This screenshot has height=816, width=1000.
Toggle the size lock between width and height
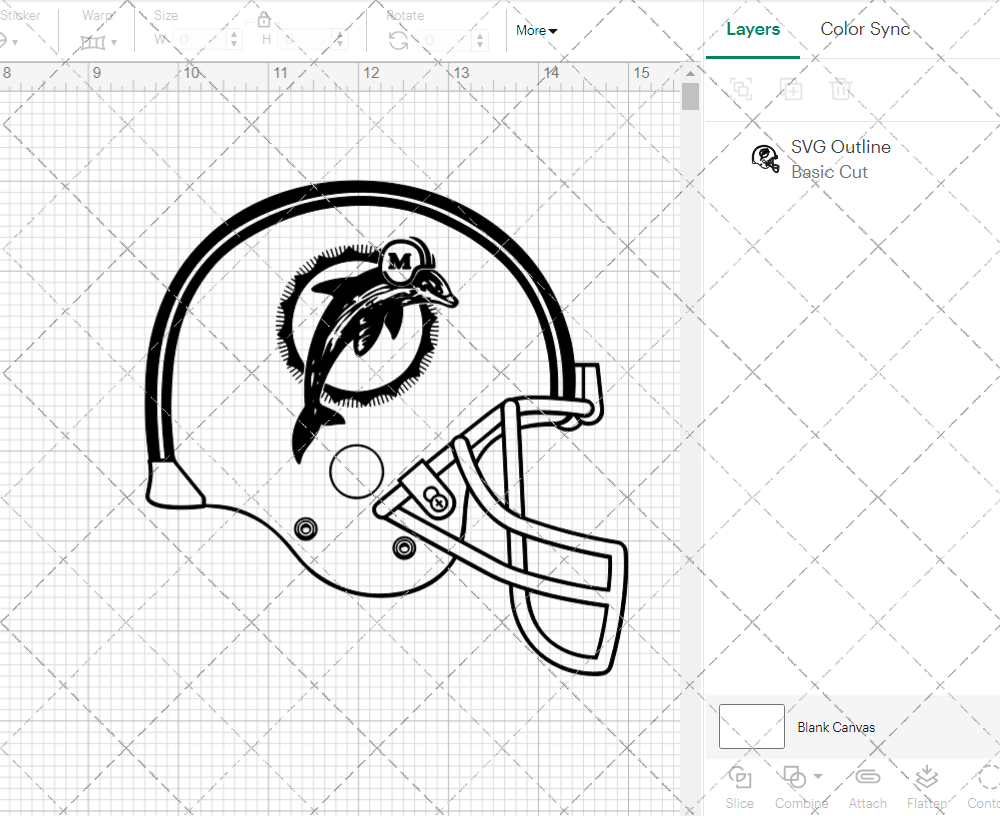264,19
